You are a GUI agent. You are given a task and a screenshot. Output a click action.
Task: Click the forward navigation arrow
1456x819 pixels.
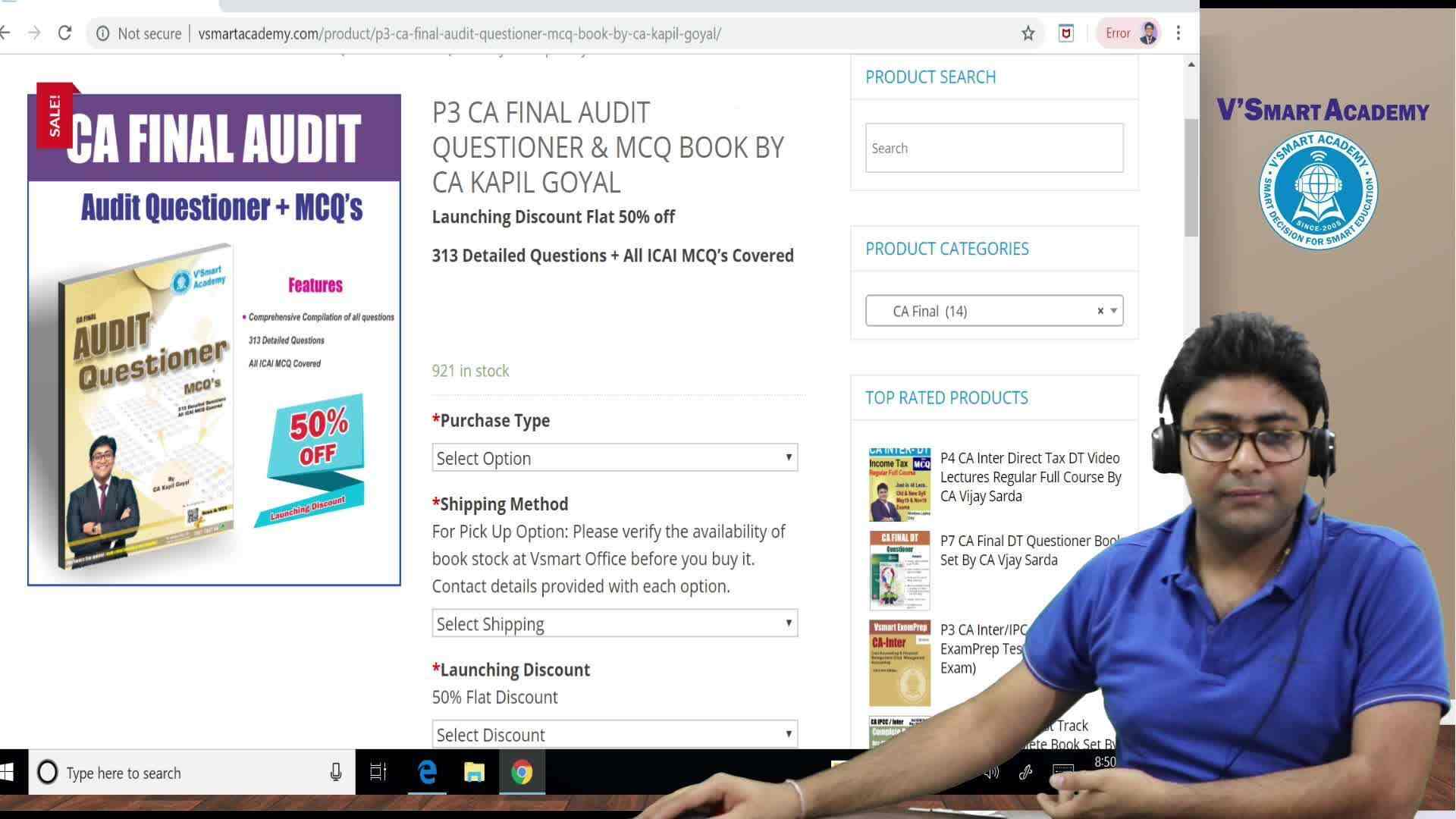(x=34, y=33)
